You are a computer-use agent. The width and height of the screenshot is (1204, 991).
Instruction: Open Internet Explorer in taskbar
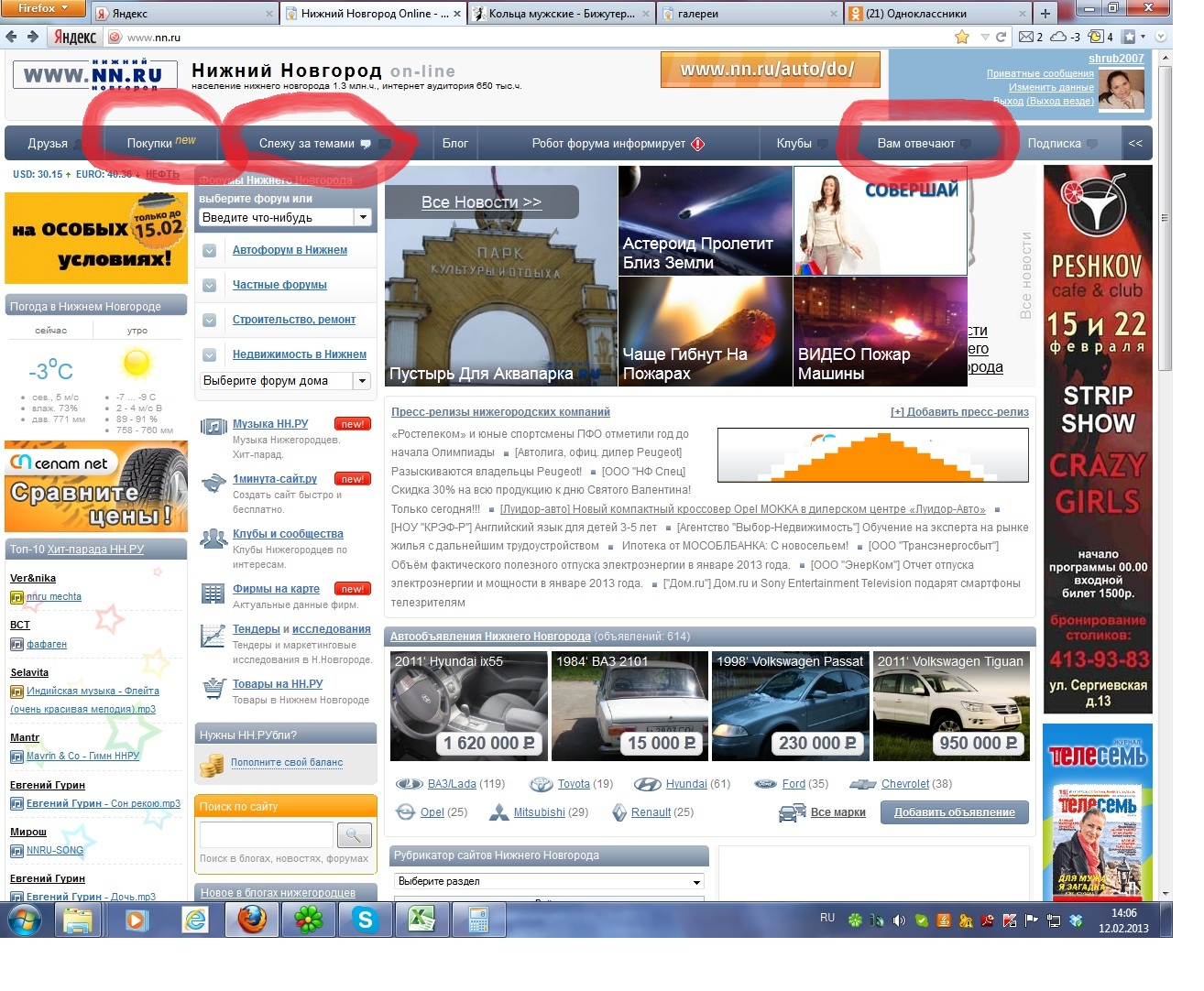click(196, 919)
